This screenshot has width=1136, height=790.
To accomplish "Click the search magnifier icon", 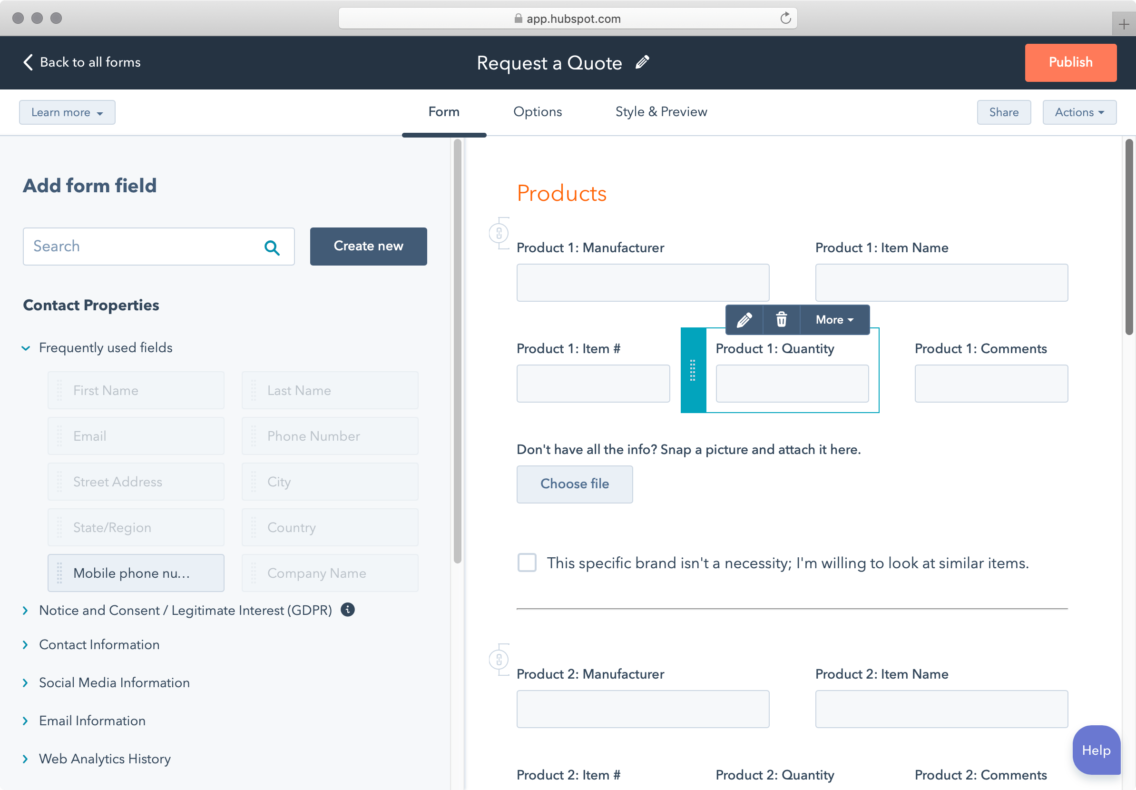I will pyautogui.click(x=272, y=246).
